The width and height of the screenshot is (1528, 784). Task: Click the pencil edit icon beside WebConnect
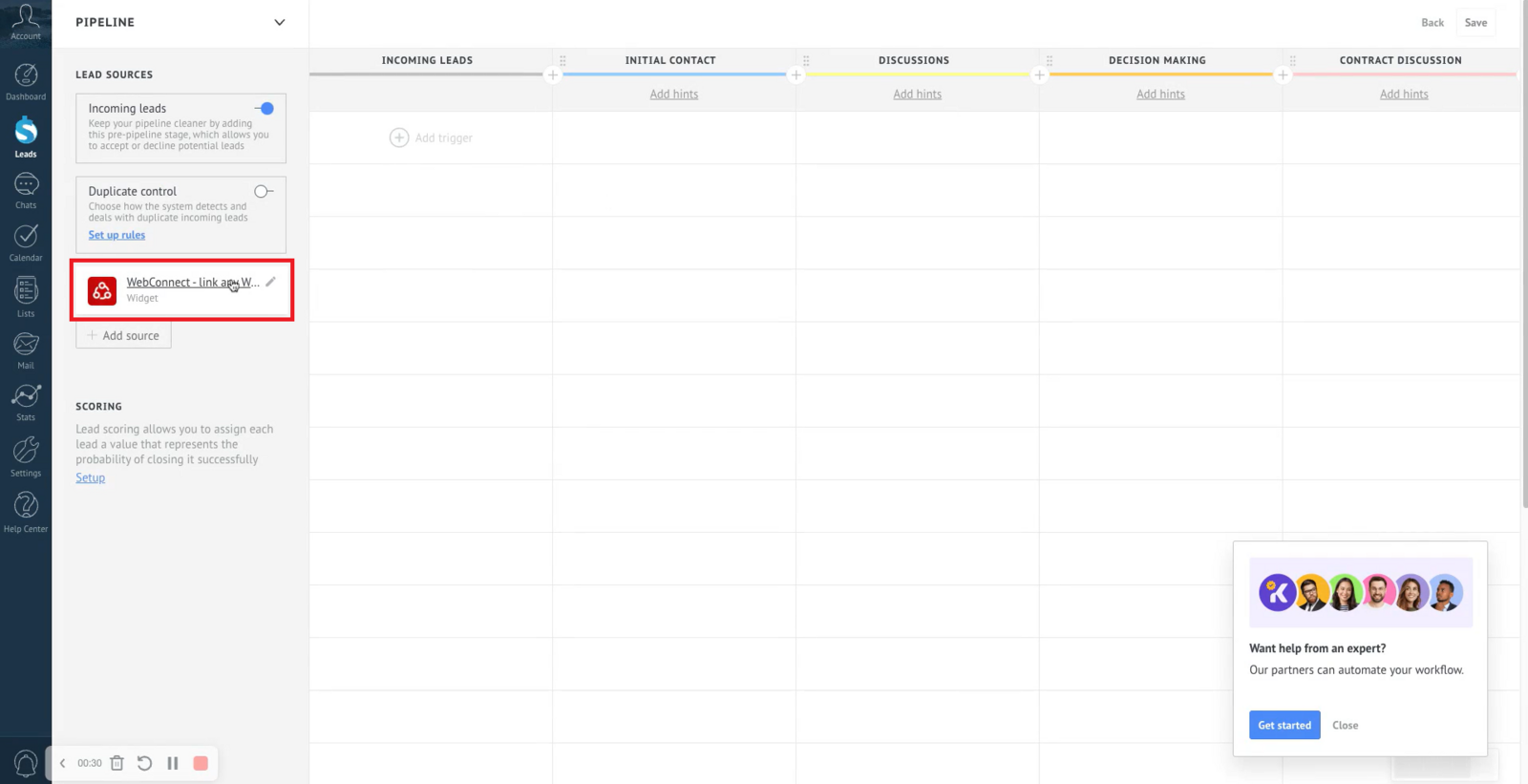[270, 282]
